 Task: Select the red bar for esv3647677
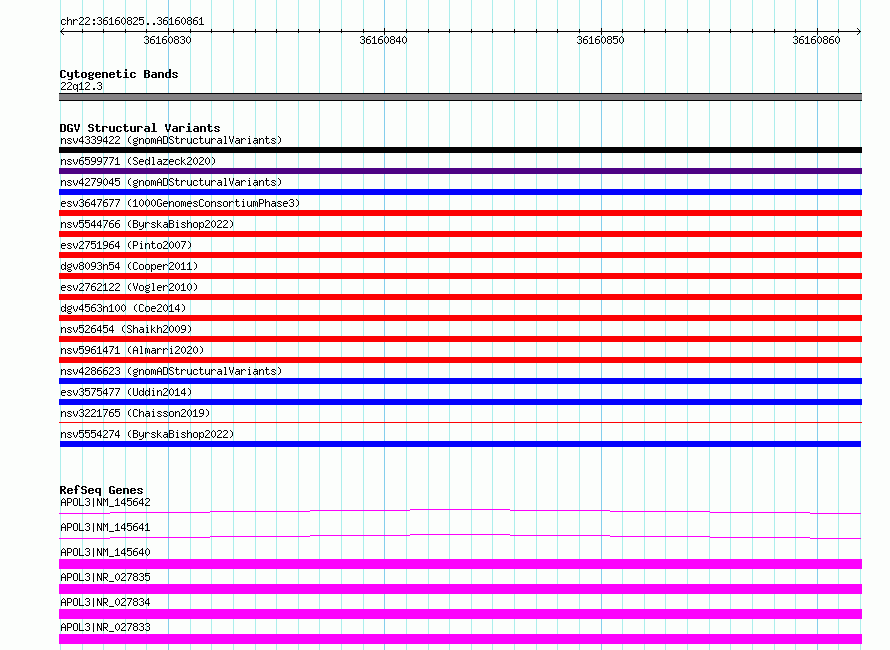[x=460, y=213]
